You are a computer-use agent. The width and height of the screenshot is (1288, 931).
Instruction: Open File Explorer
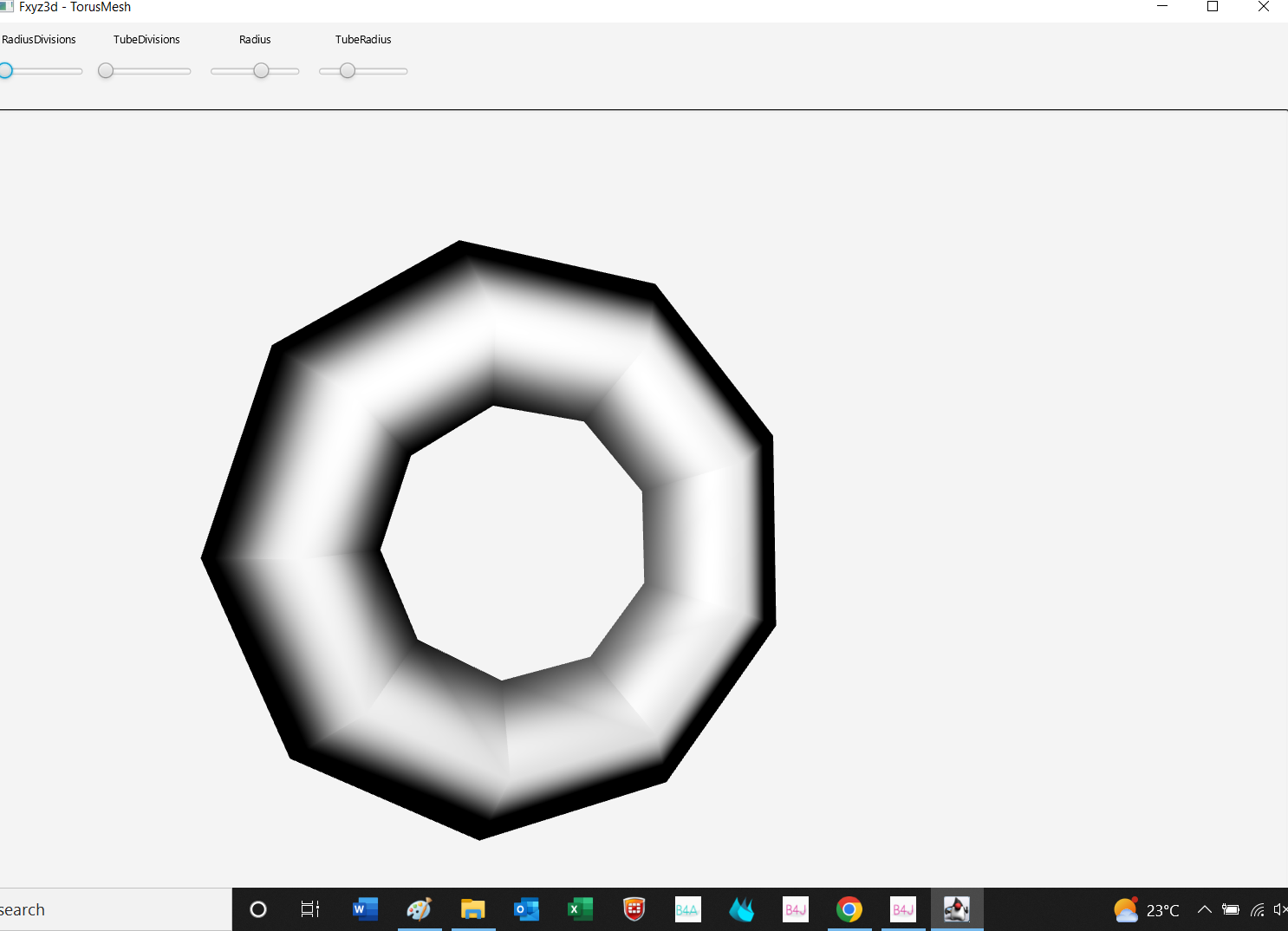[x=473, y=909]
